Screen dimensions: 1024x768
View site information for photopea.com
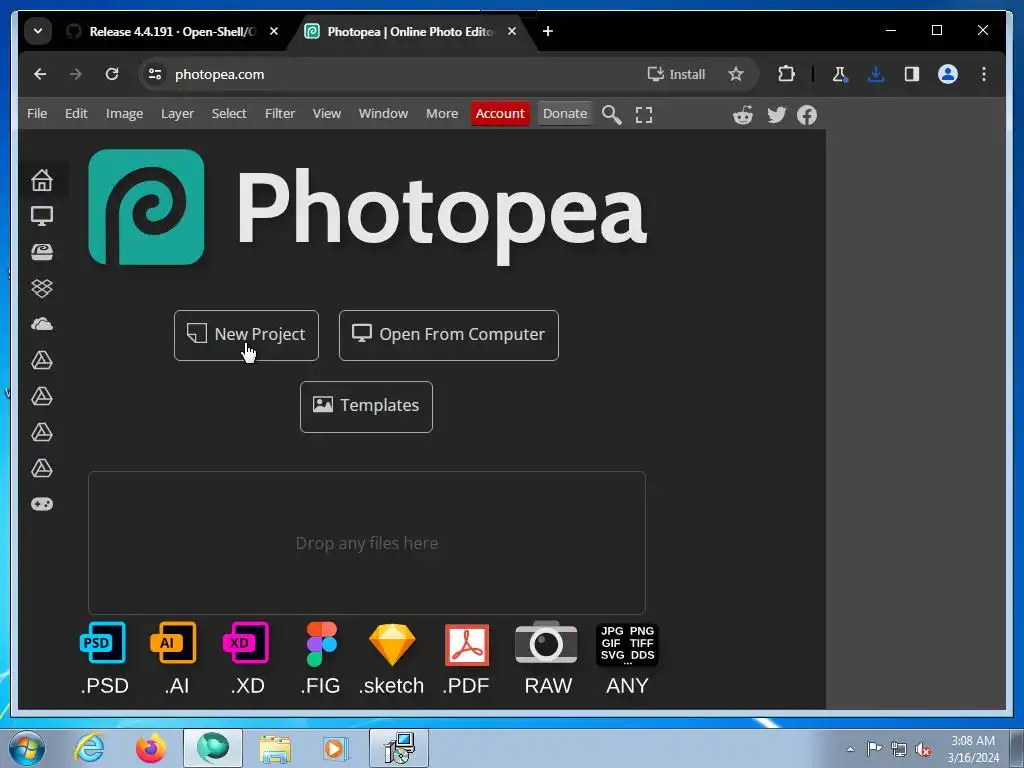click(x=155, y=74)
